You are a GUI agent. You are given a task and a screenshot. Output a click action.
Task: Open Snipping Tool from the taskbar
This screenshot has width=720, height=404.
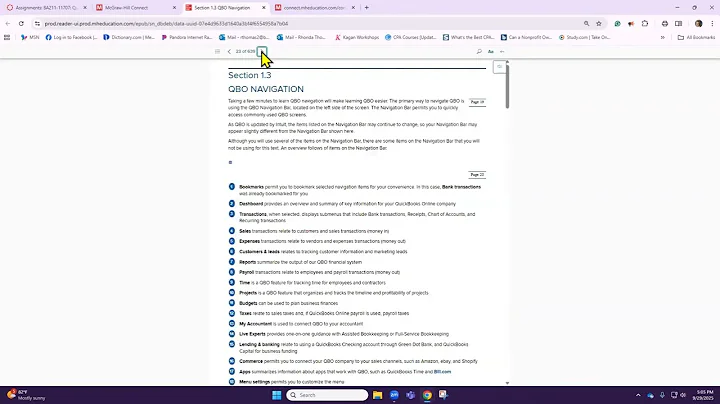coord(443,395)
